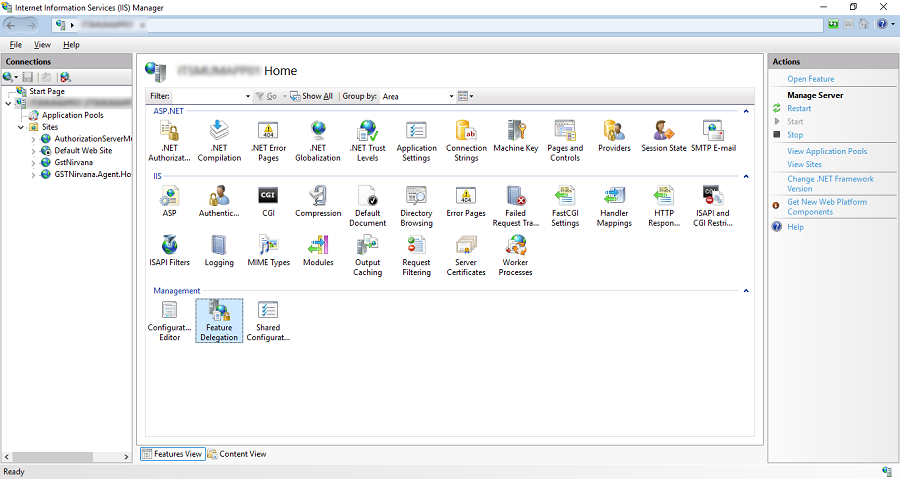Open the view mode dropdown button

[x=465, y=96]
